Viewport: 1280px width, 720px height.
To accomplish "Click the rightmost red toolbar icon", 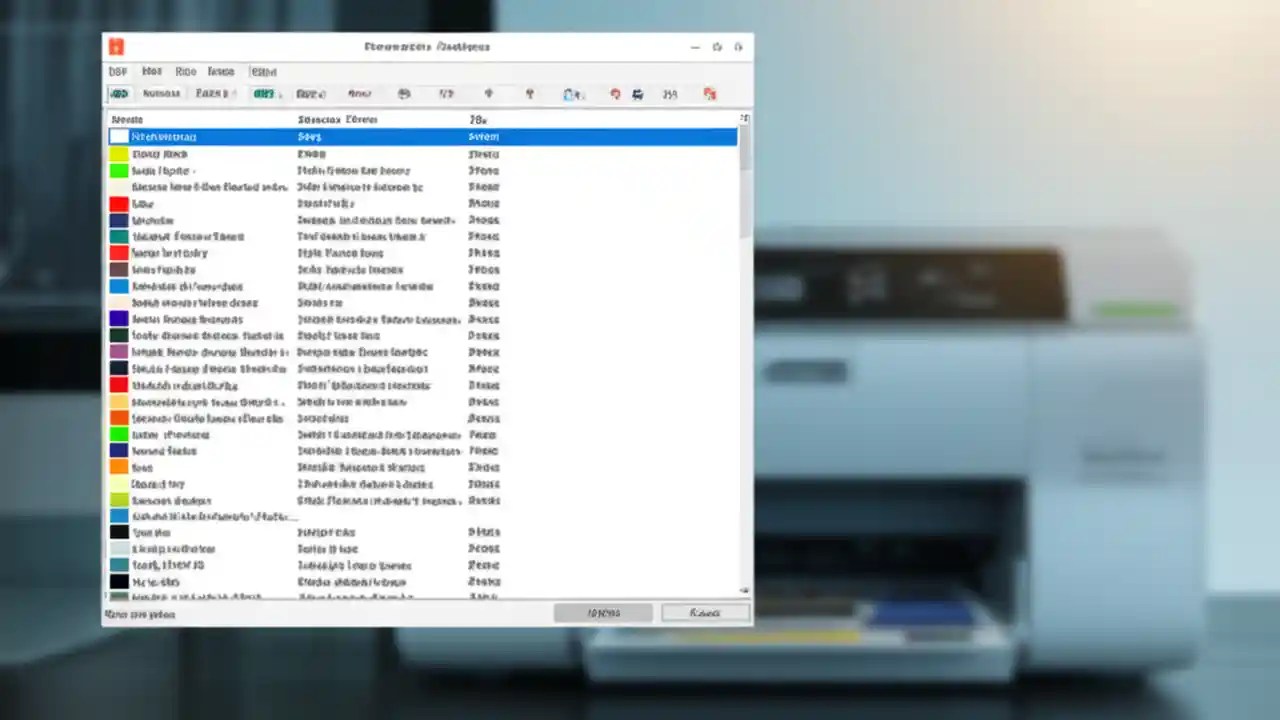I will (x=710, y=93).
